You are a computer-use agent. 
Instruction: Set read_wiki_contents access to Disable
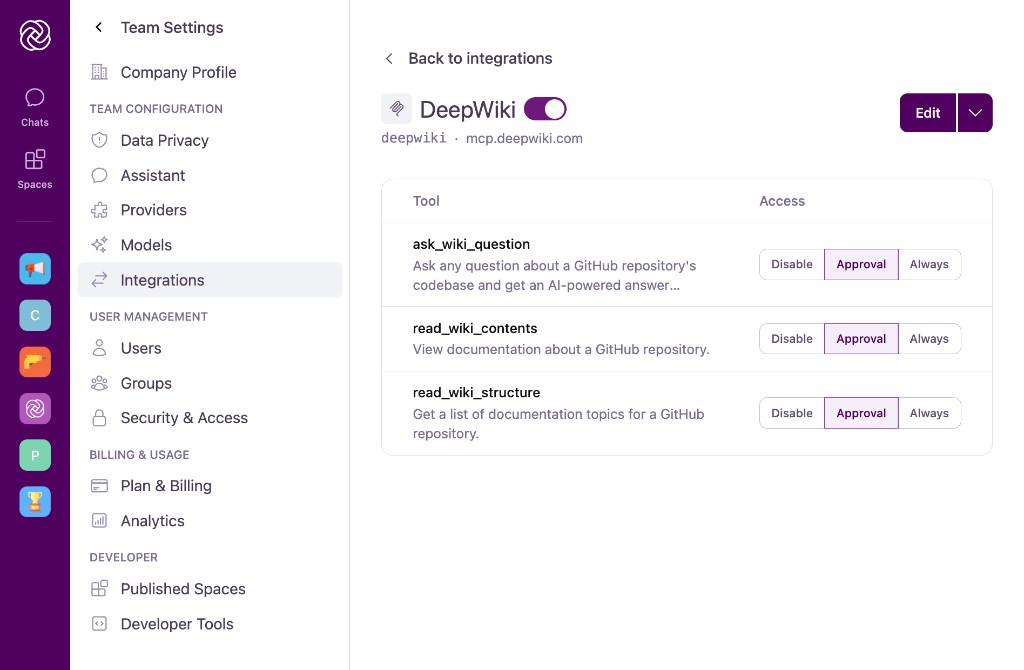(x=792, y=338)
